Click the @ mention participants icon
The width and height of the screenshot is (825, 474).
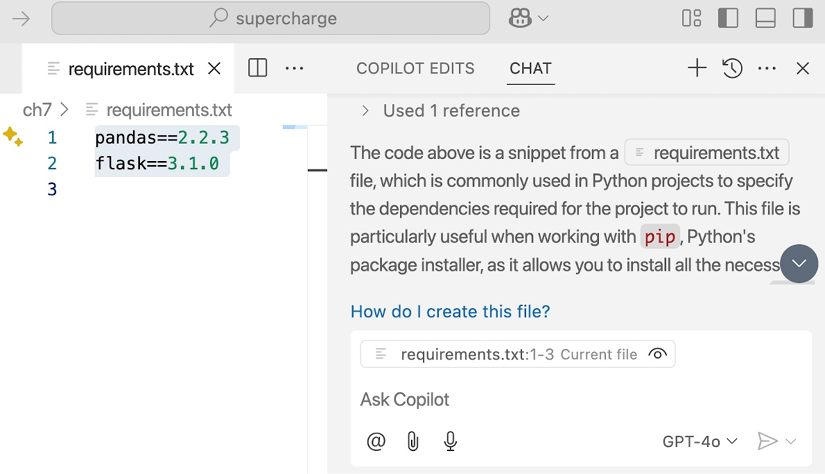point(376,441)
